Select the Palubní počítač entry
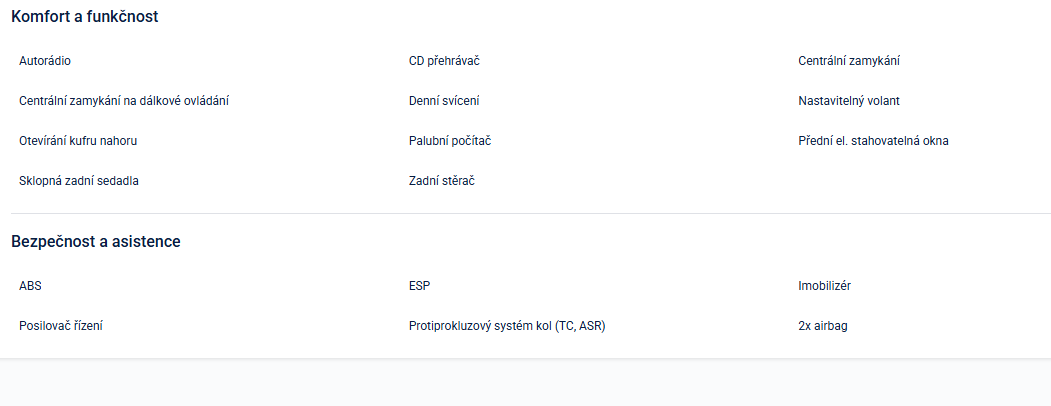 click(x=450, y=141)
